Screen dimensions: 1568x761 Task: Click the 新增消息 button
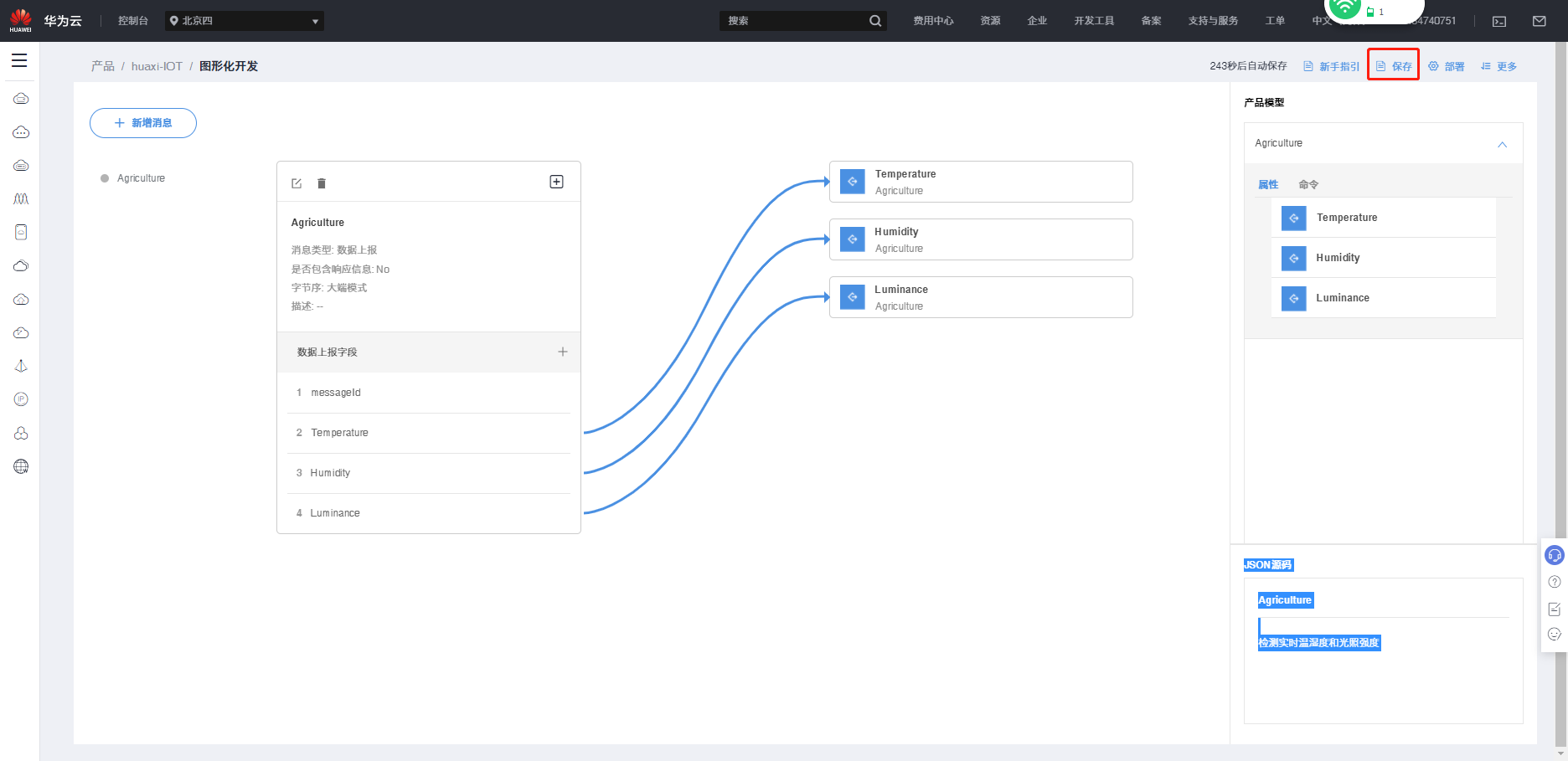[143, 123]
